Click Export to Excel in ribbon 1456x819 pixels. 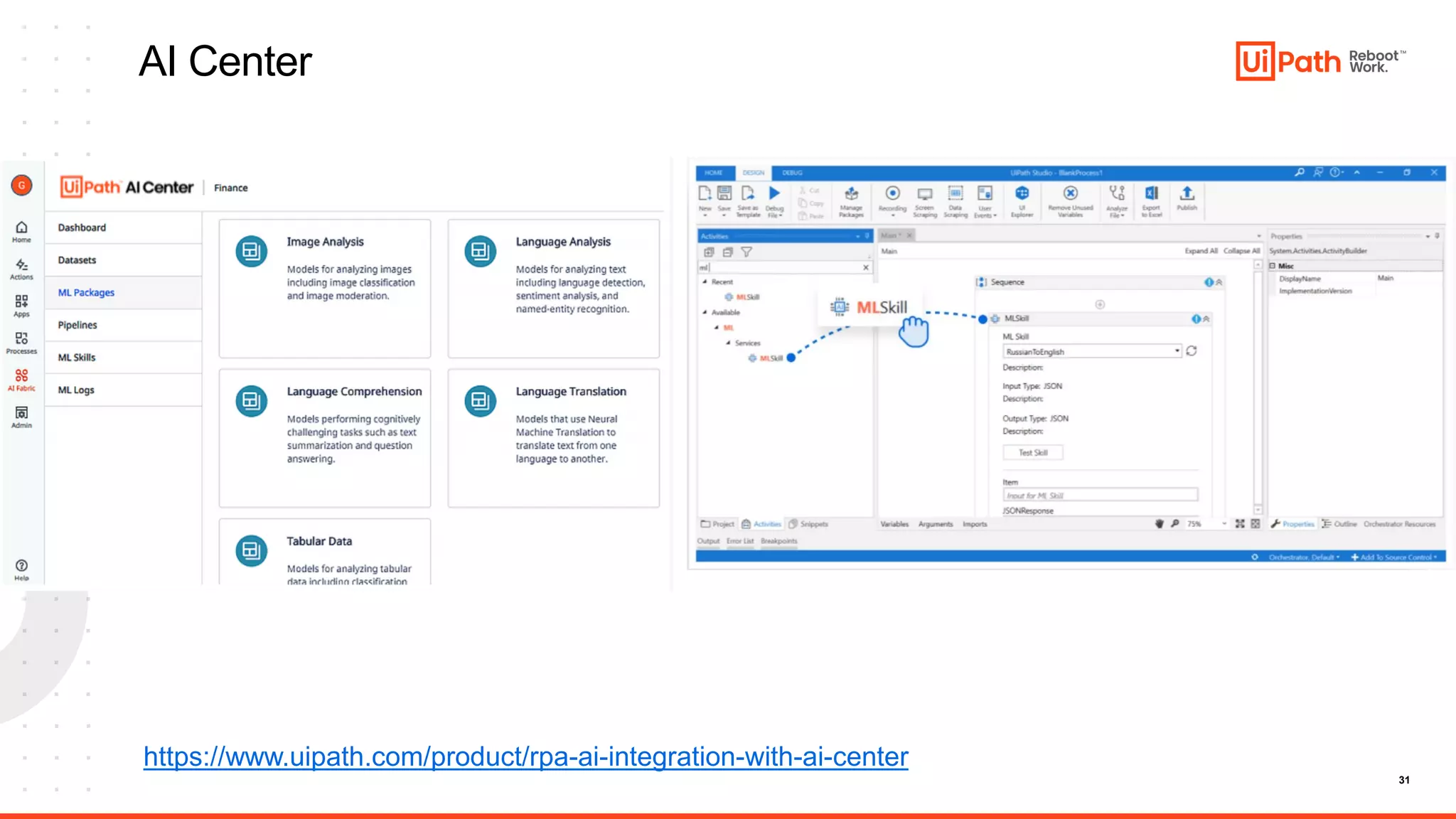point(1151,201)
